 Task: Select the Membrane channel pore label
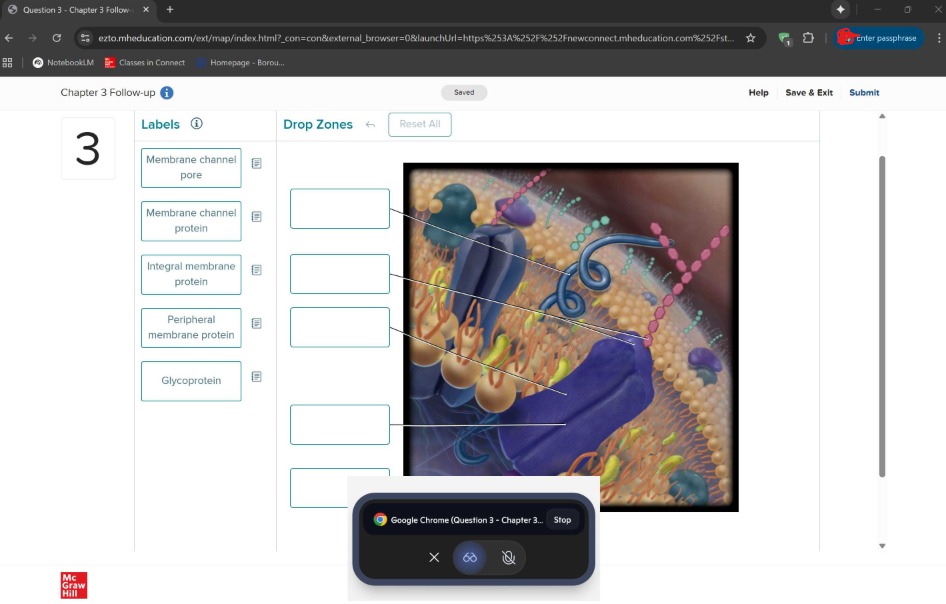tap(191, 168)
